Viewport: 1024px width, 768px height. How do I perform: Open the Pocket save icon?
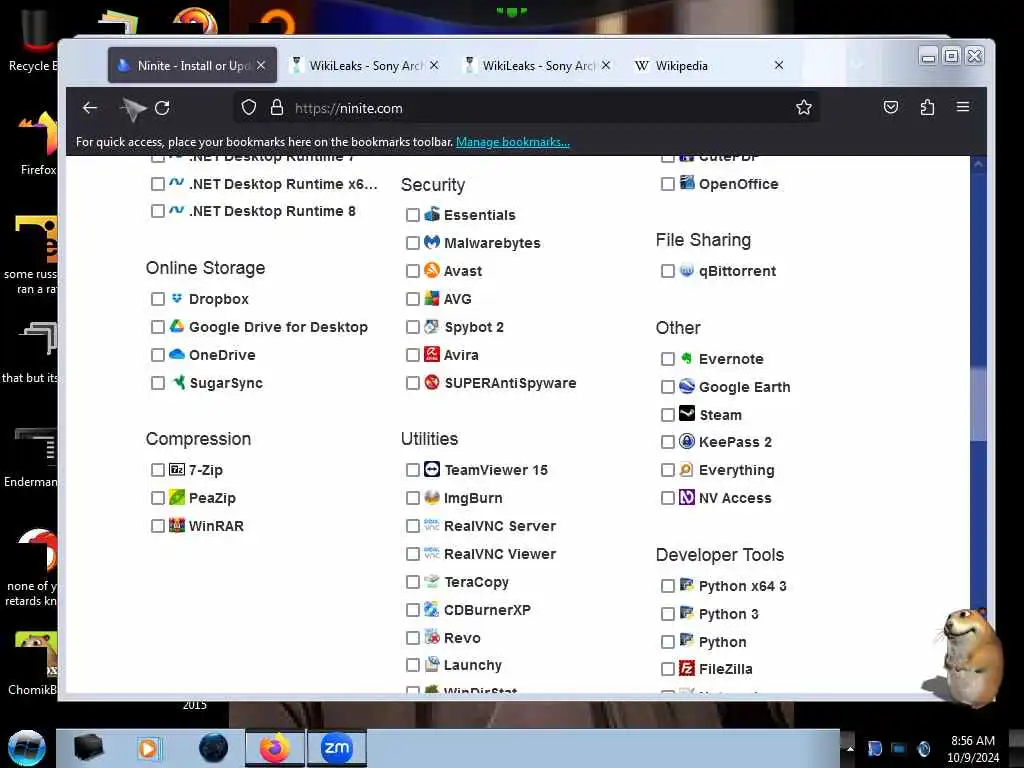tap(891, 107)
